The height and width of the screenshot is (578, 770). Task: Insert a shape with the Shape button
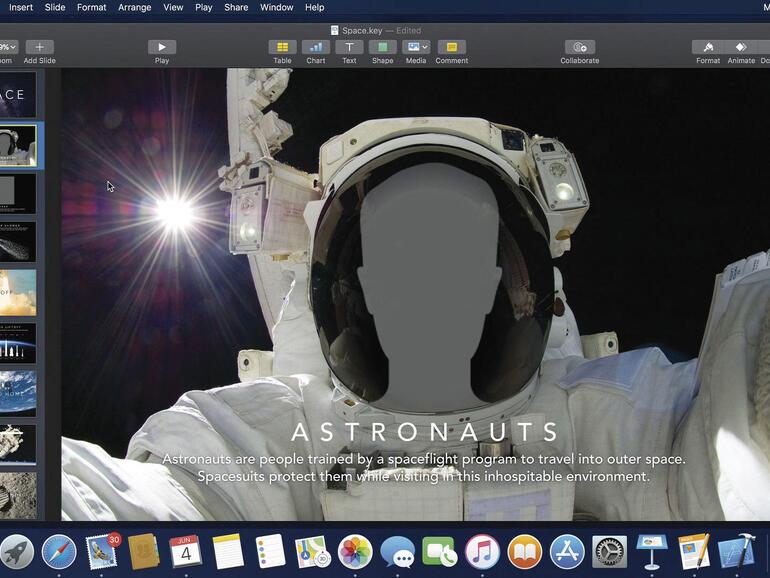pyautogui.click(x=382, y=47)
